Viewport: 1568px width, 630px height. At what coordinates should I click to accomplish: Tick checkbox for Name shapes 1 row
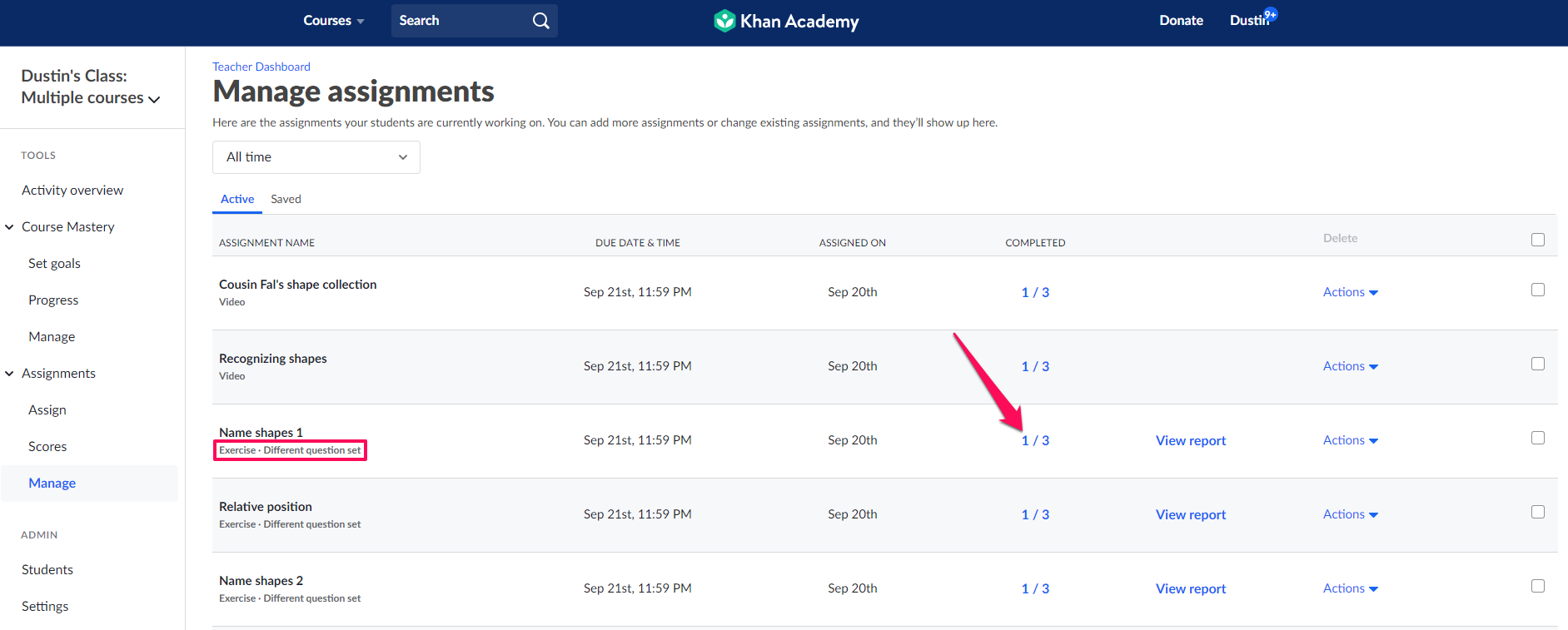tap(1538, 438)
